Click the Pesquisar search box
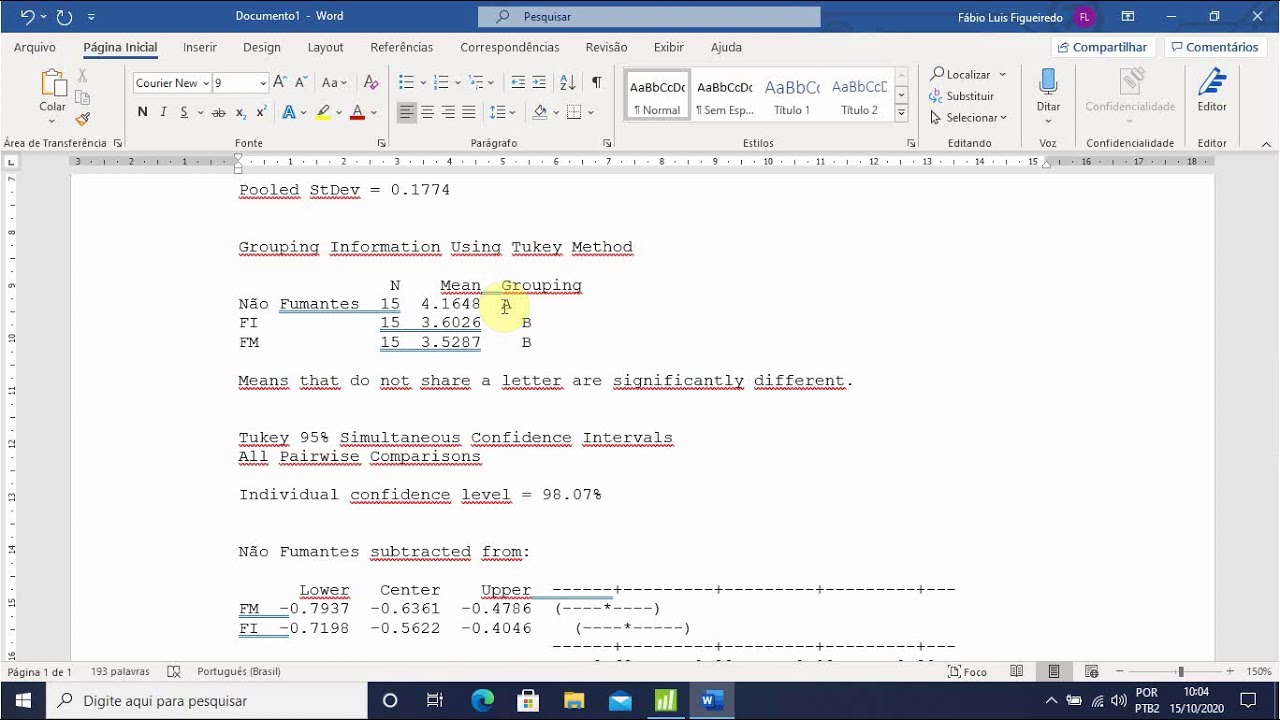Screen dimensions: 1280x720 coord(649,17)
